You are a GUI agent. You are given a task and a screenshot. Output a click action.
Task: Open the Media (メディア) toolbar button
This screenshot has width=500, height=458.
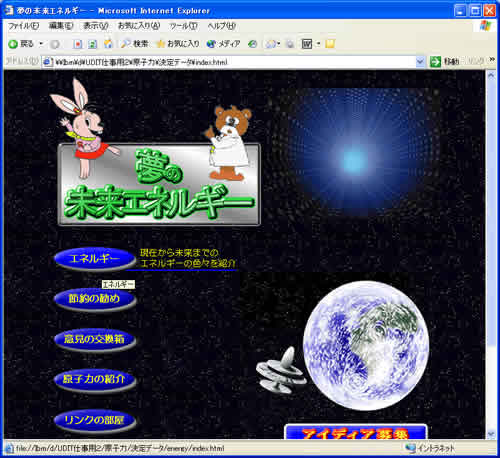click(x=223, y=44)
